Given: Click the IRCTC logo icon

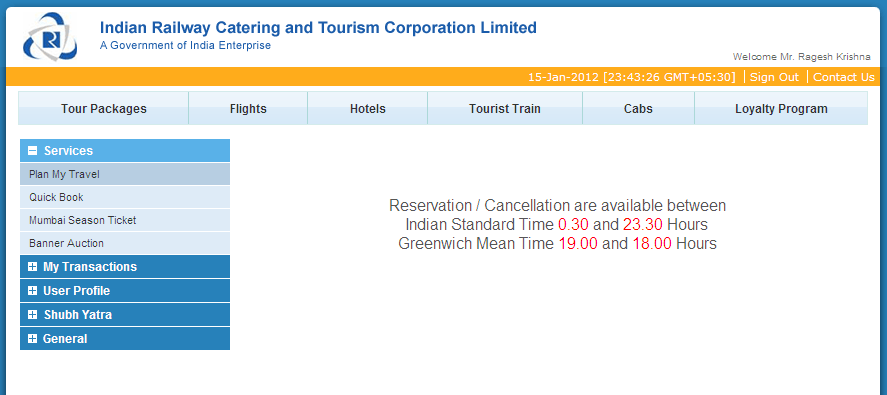Looking at the screenshot, I should click(50, 37).
